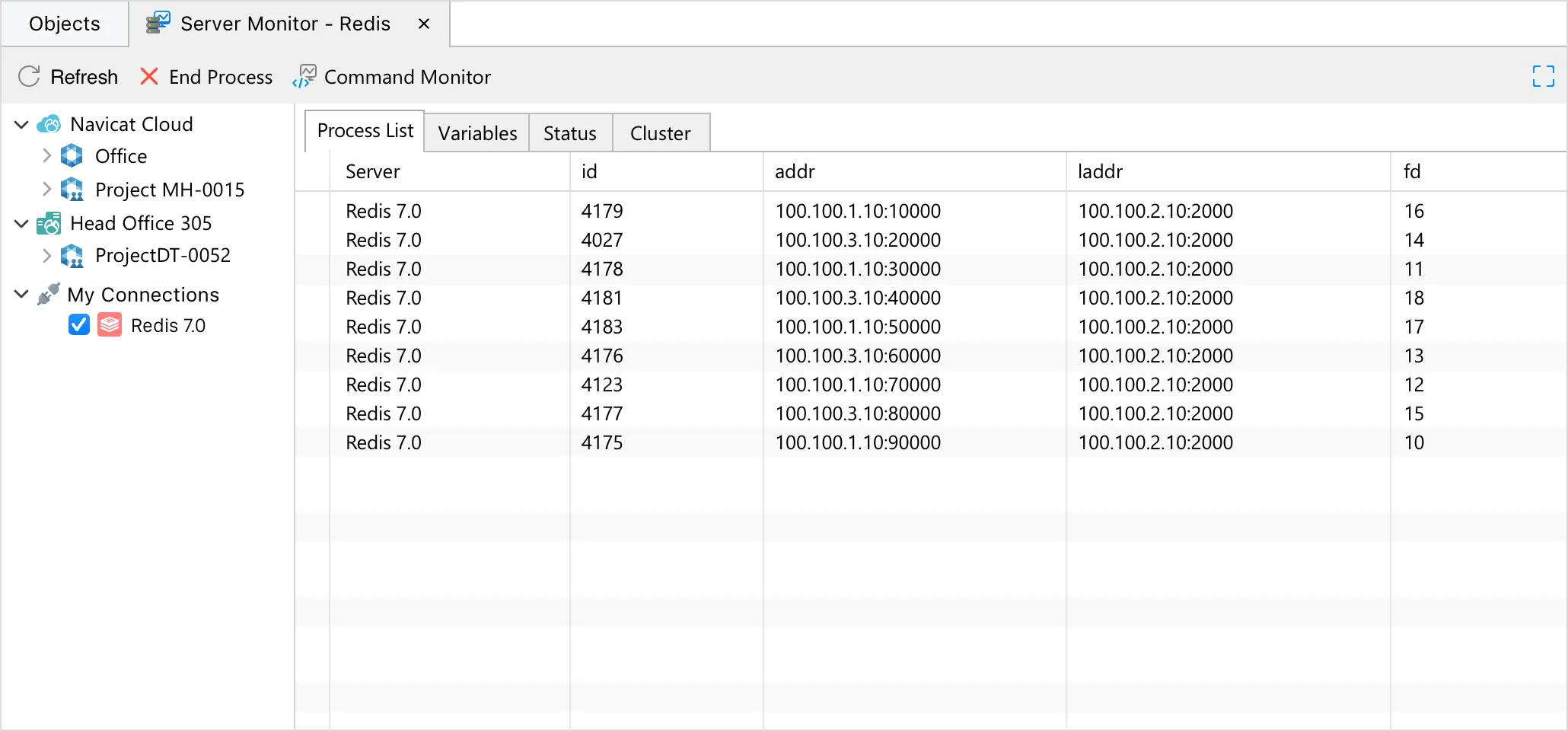Click addr cell 100.100.3.10:80000
Screen dimensions: 1568x731
pos(858,413)
